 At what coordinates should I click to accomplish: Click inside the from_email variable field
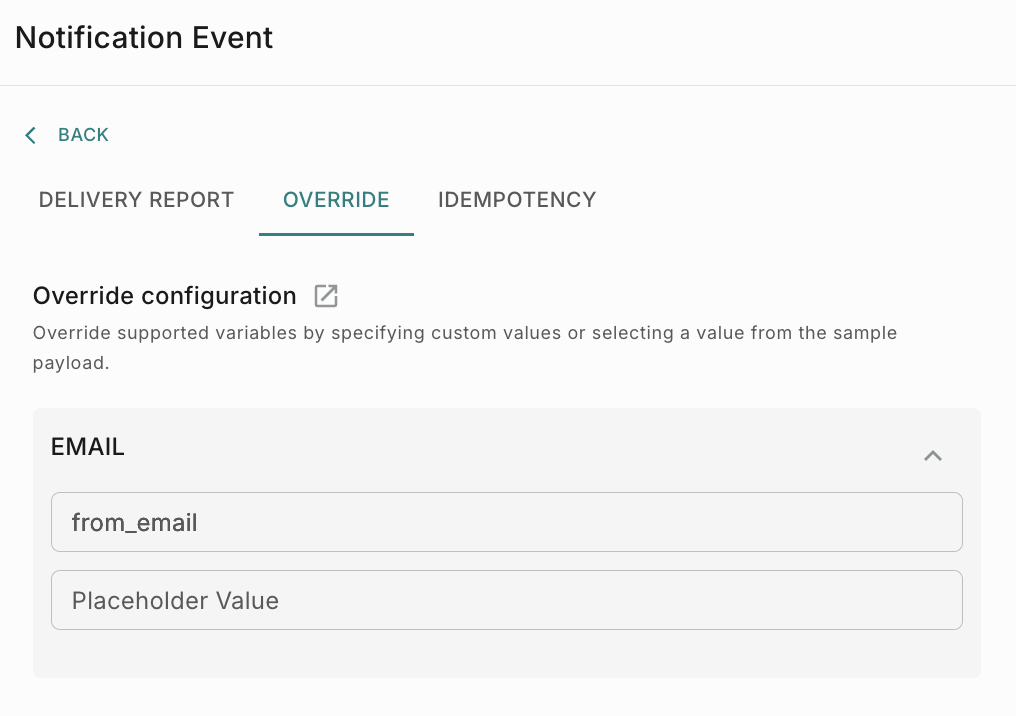click(x=507, y=522)
